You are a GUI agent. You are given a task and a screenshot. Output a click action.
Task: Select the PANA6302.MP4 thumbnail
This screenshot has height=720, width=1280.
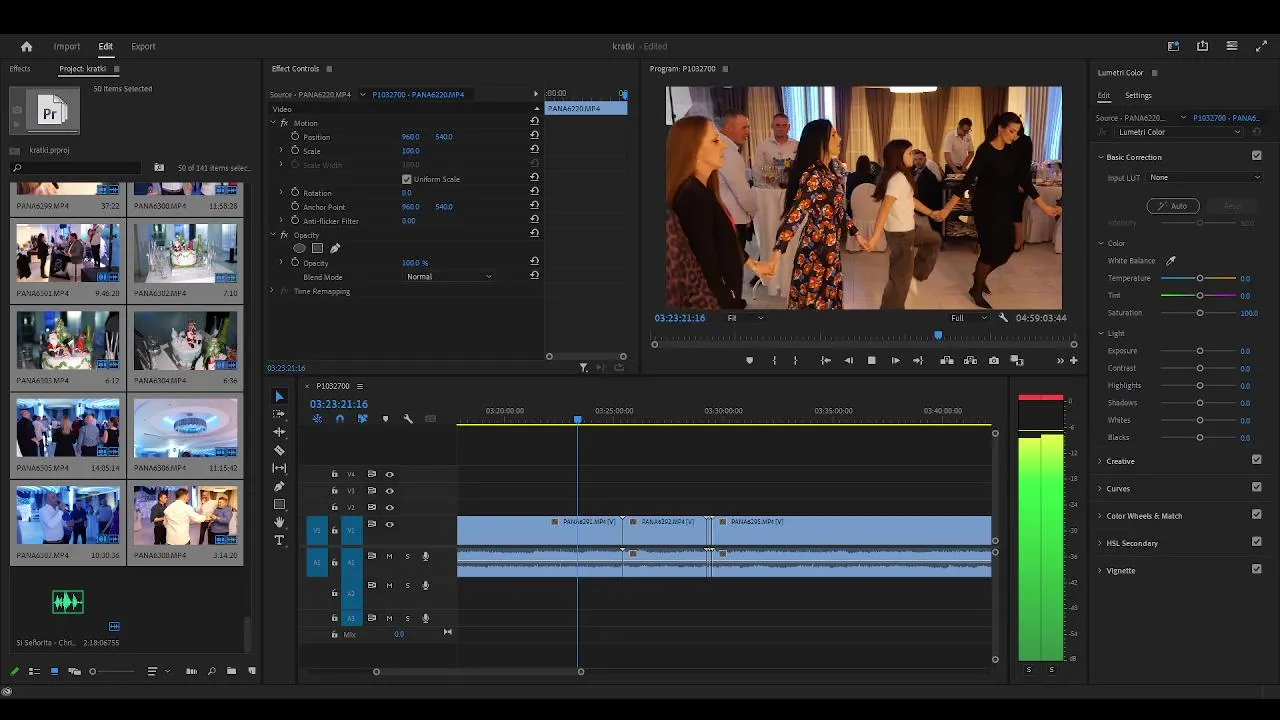pyautogui.click(x=185, y=254)
